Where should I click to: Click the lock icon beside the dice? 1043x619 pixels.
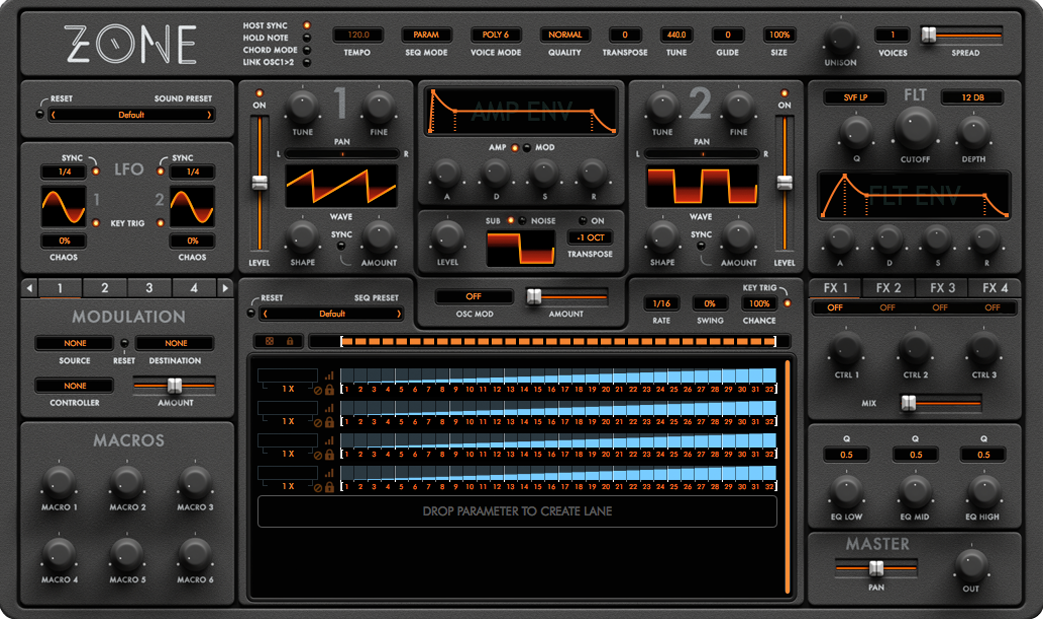tap(289, 342)
